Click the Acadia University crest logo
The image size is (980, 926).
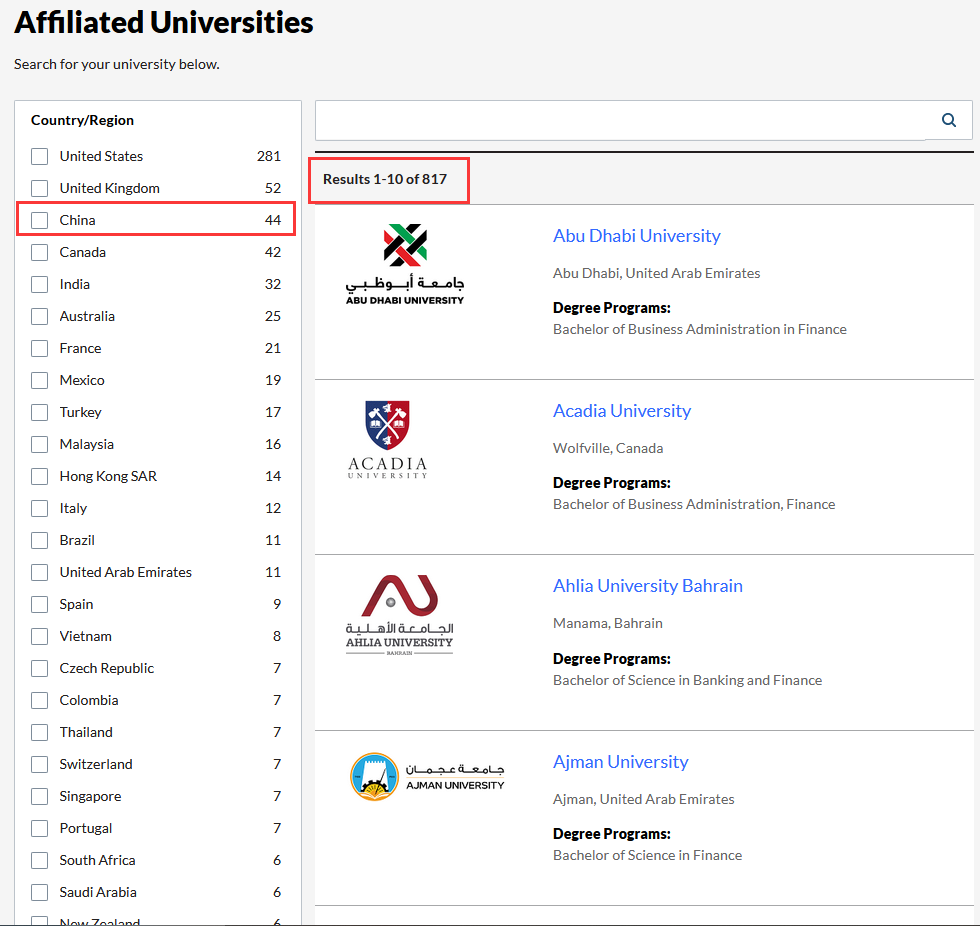[388, 440]
